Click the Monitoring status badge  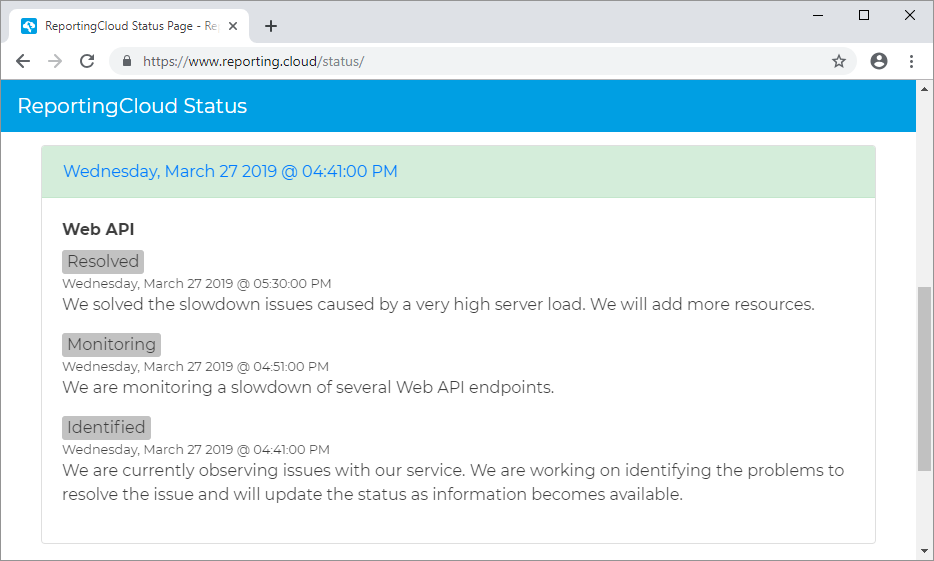click(x=111, y=344)
